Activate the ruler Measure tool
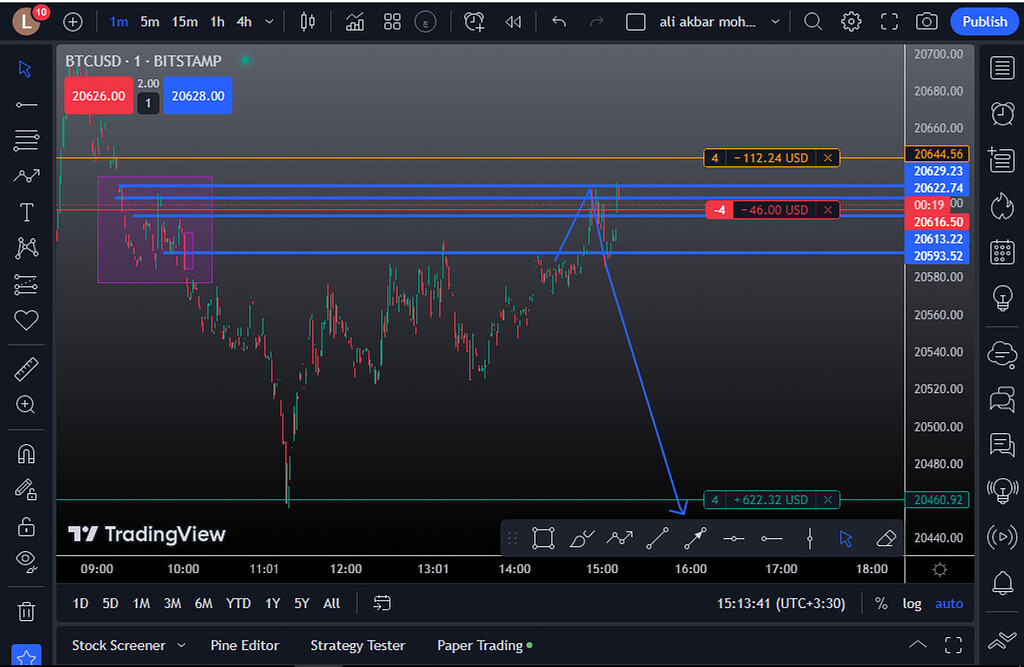The image size is (1024, 667). click(x=26, y=370)
